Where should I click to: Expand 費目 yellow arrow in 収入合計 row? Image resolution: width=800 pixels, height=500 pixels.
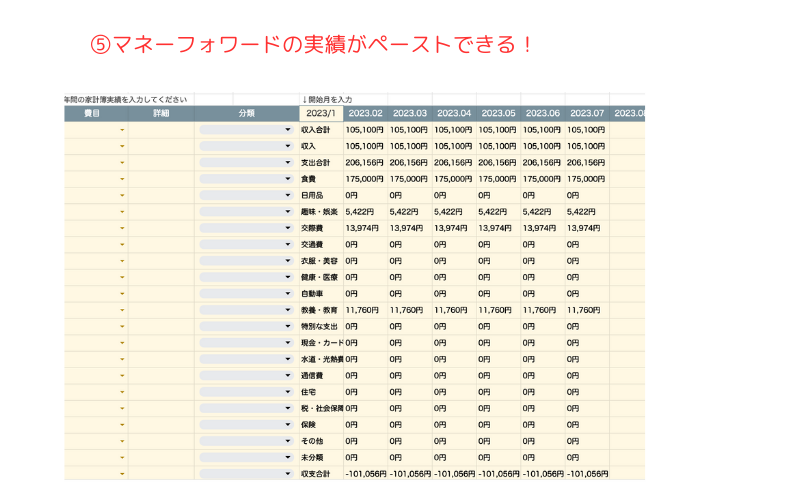click(x=122, y=130)
